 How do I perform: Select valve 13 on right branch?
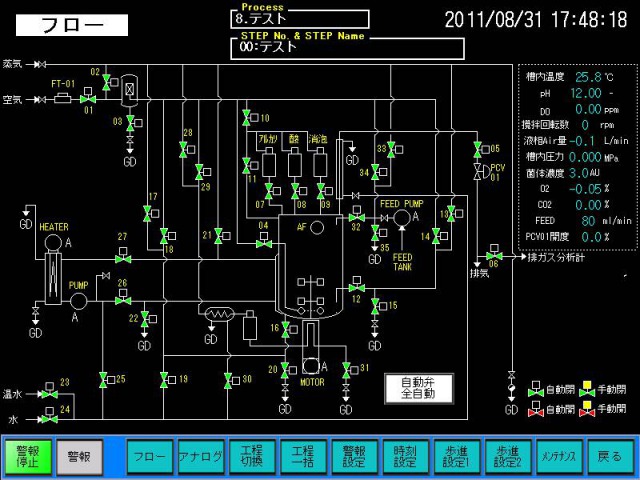[x=454, y=213]
